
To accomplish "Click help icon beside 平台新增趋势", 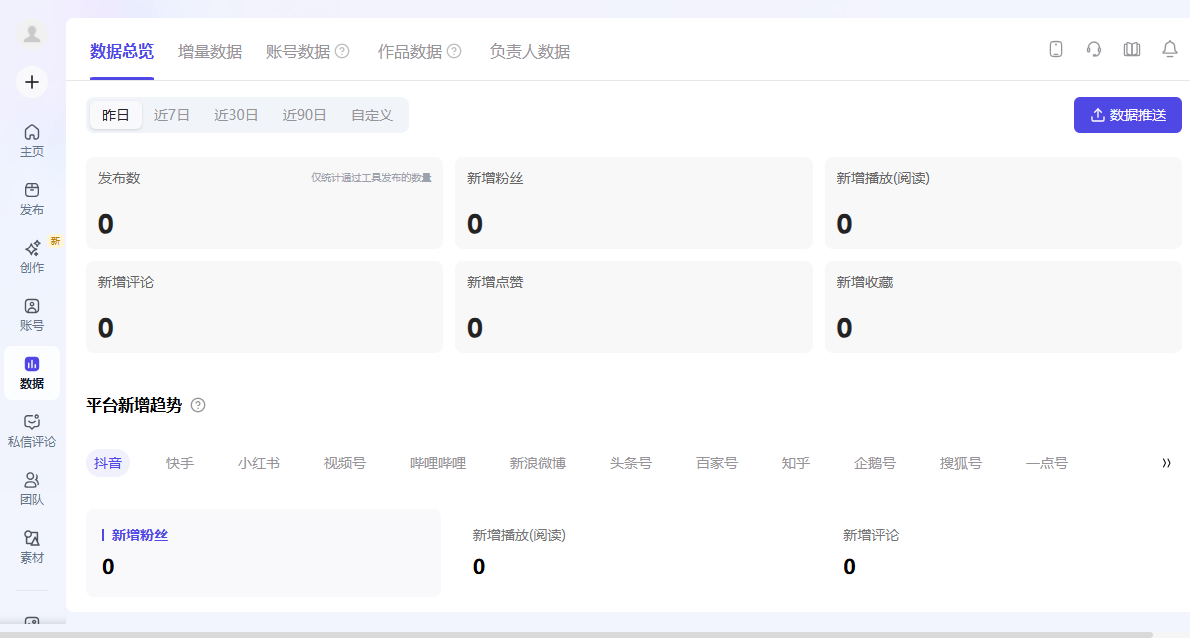I will [198, 405].
